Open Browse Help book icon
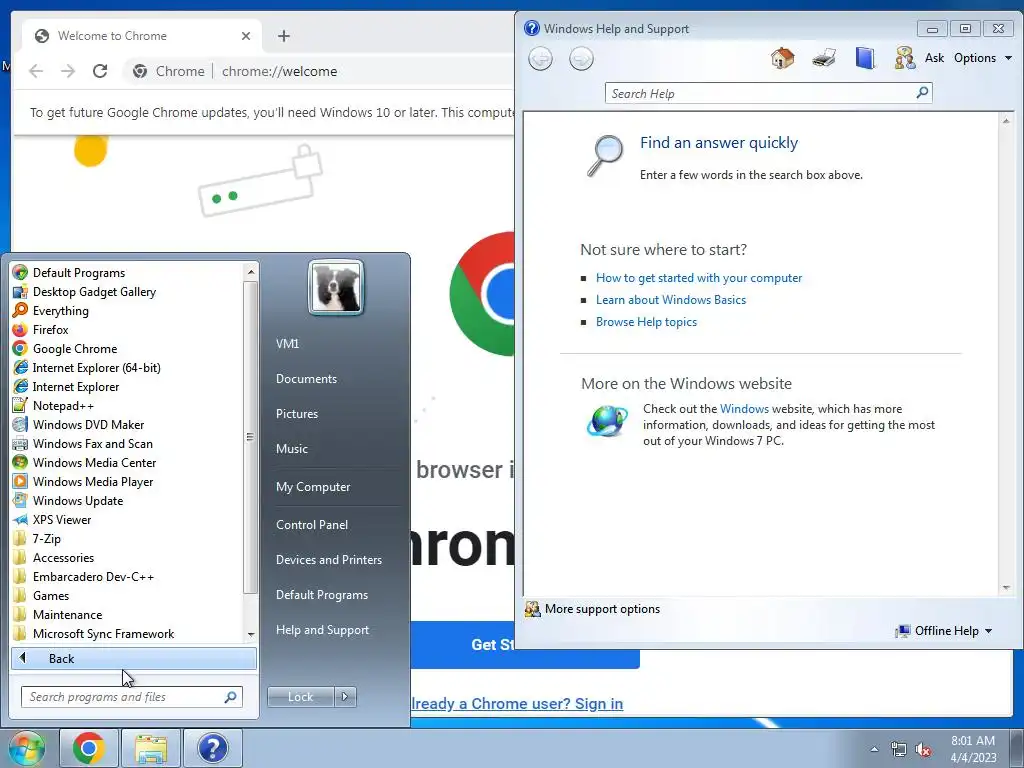 coord(865,58)
